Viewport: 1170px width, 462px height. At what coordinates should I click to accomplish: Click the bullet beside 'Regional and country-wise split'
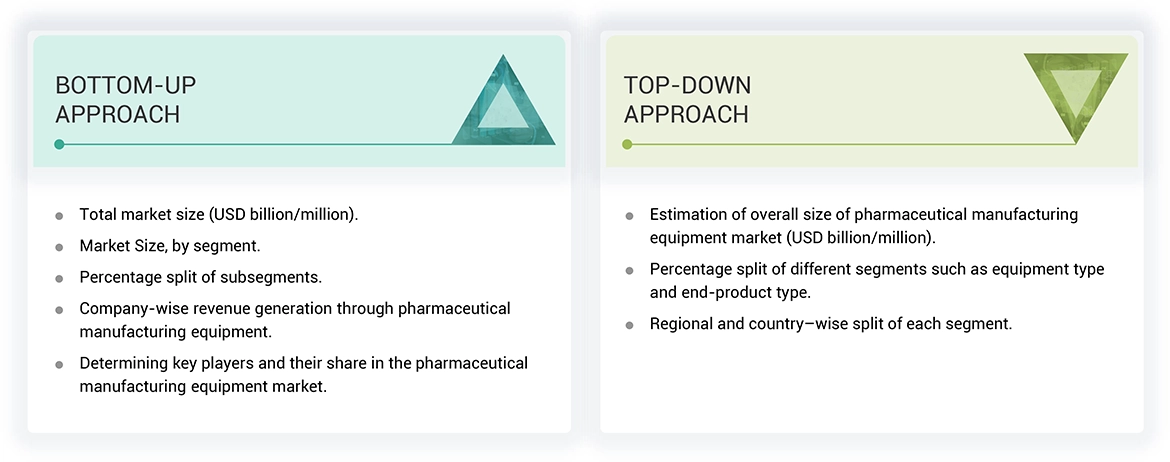[x=629, y=325]
